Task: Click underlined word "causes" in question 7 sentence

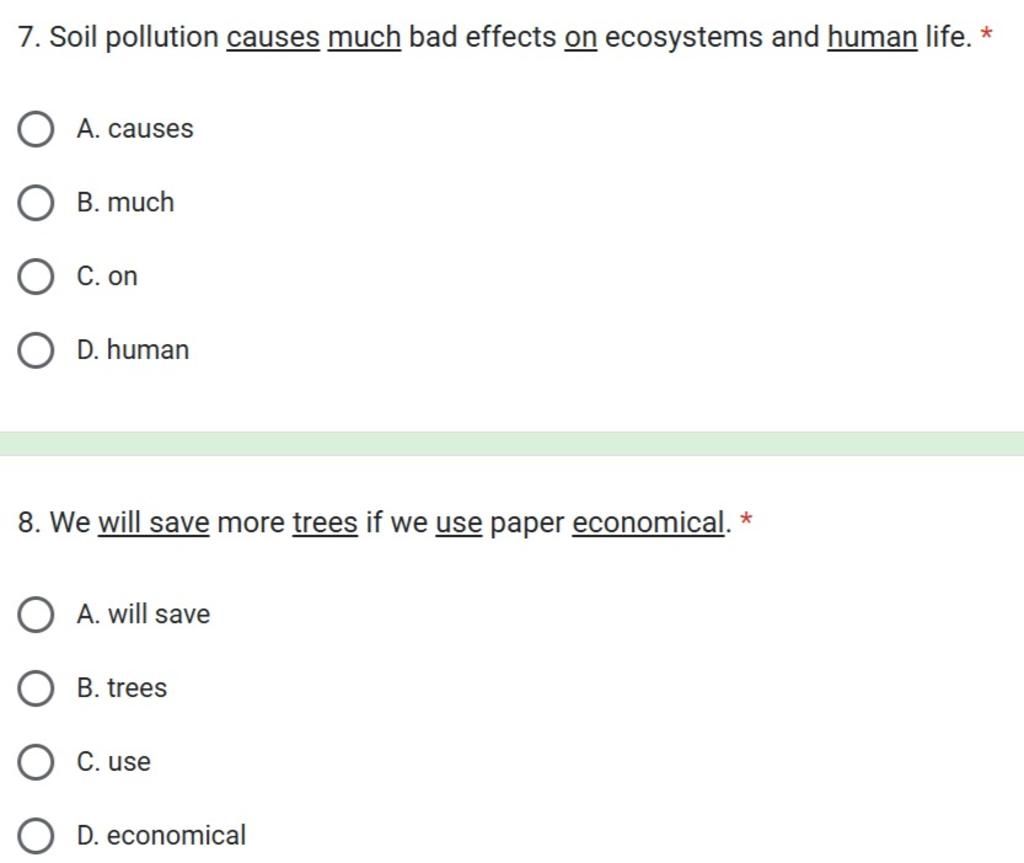Action: [273, 38]
